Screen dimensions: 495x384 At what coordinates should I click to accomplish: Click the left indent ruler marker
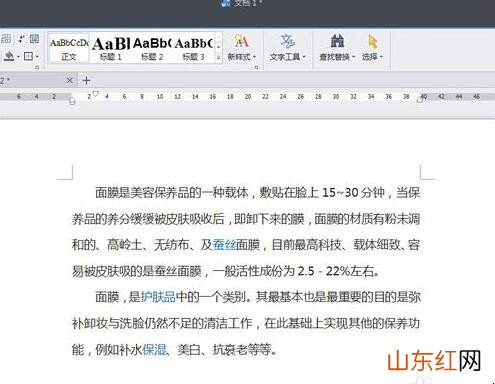72,101
